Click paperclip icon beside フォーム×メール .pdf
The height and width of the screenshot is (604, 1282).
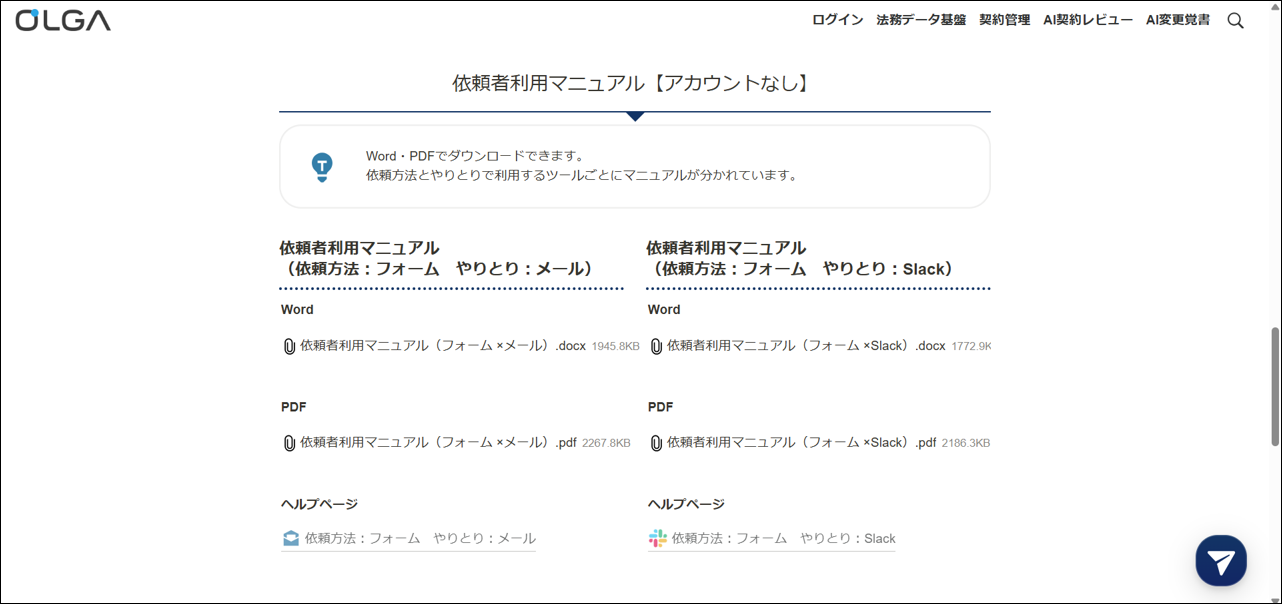(x=289, y=443)
